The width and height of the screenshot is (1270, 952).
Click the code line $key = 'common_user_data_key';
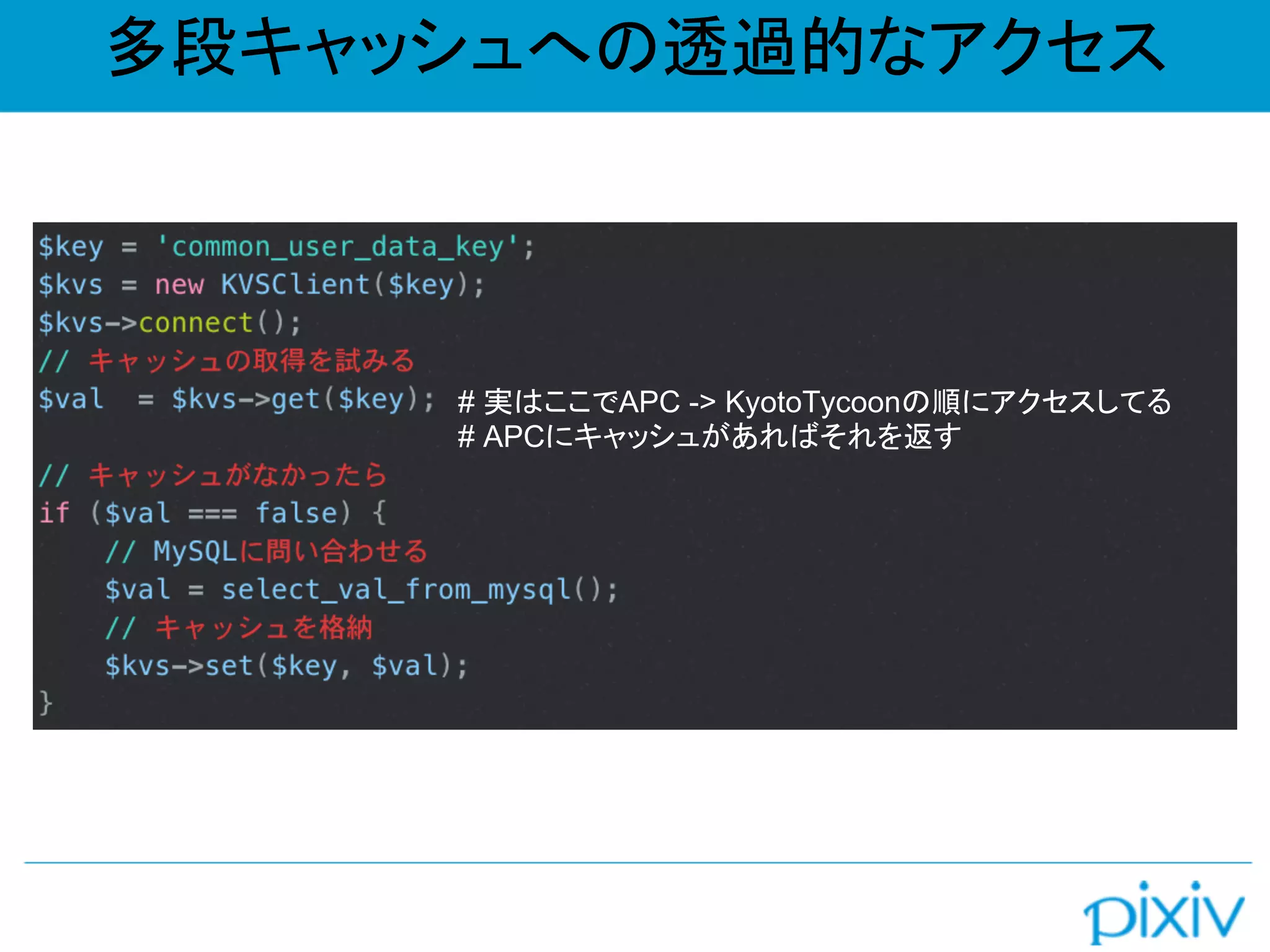point(286,247)
